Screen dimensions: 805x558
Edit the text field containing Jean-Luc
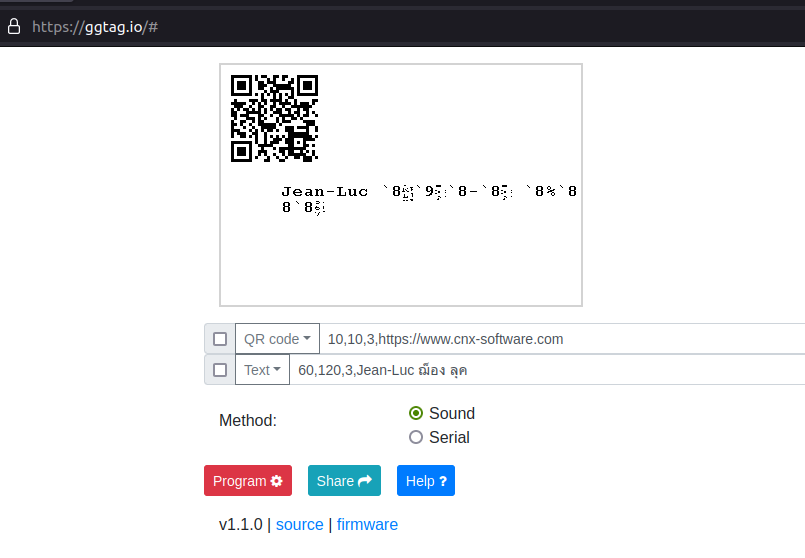pos(547,370)
